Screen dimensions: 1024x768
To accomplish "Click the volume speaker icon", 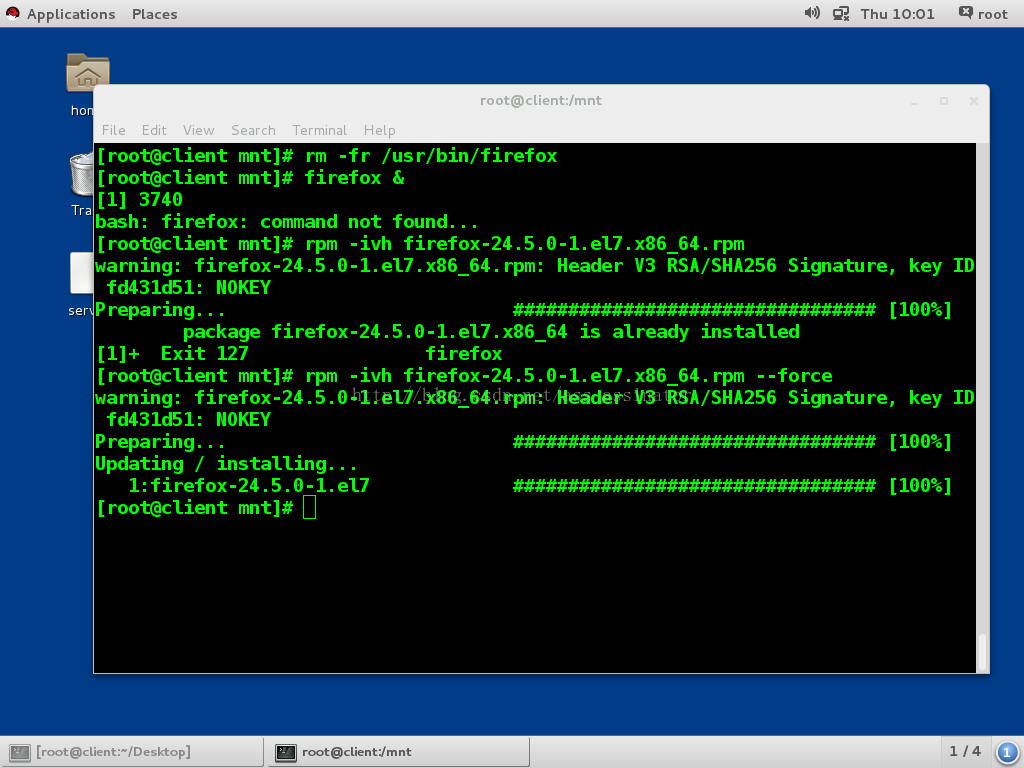I will click(812, 13).
